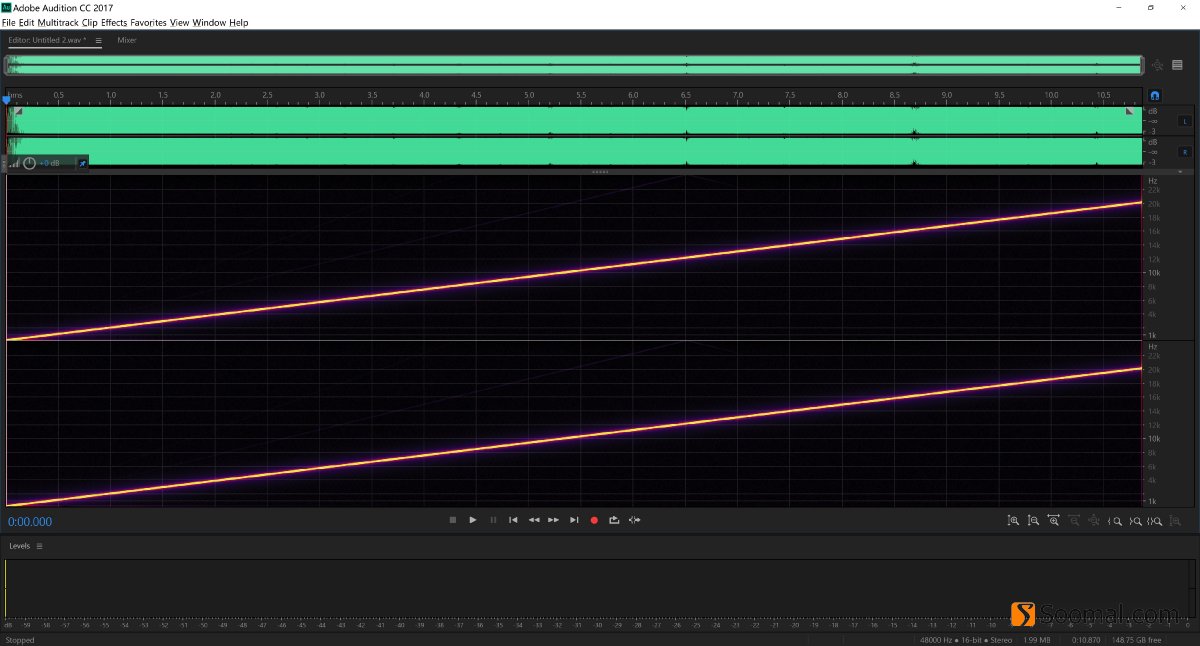The image size is (1200, 646).
Task: Toggle Loop Playback button
Action: coord(614,520)
